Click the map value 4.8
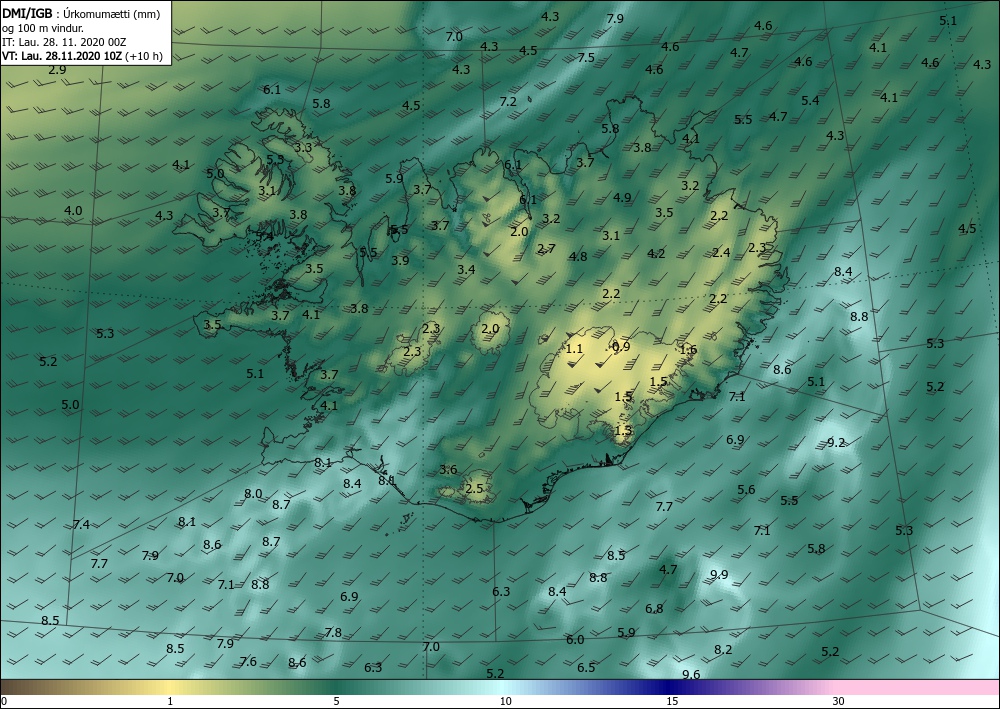Image resolution: width=1000 pixels, height=709 pixels. coord(578,257)
